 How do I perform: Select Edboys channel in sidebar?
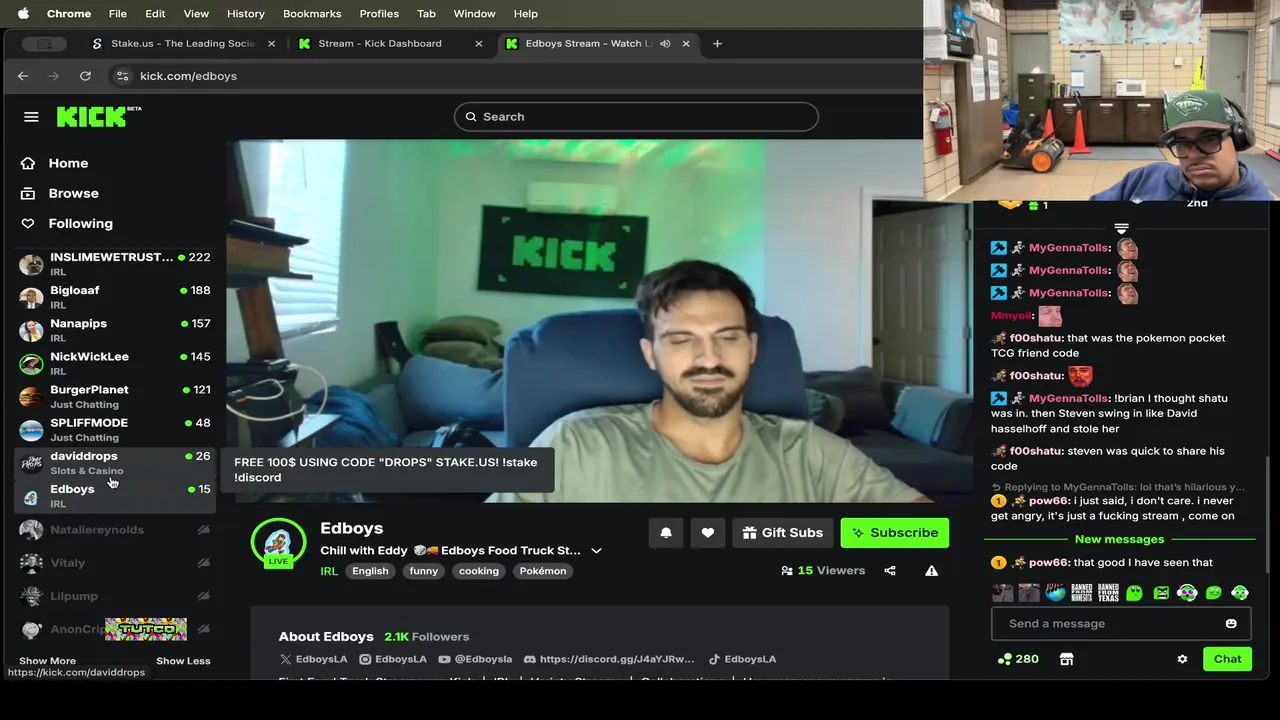pyautogui.click(x=115, y=495)
